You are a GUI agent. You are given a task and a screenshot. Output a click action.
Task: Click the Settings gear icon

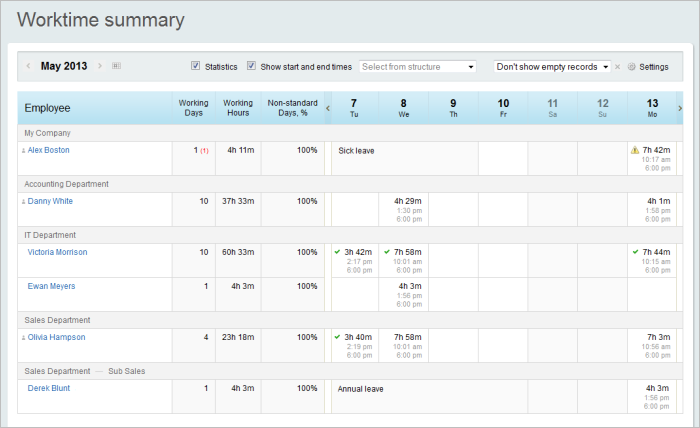[632, 67]
